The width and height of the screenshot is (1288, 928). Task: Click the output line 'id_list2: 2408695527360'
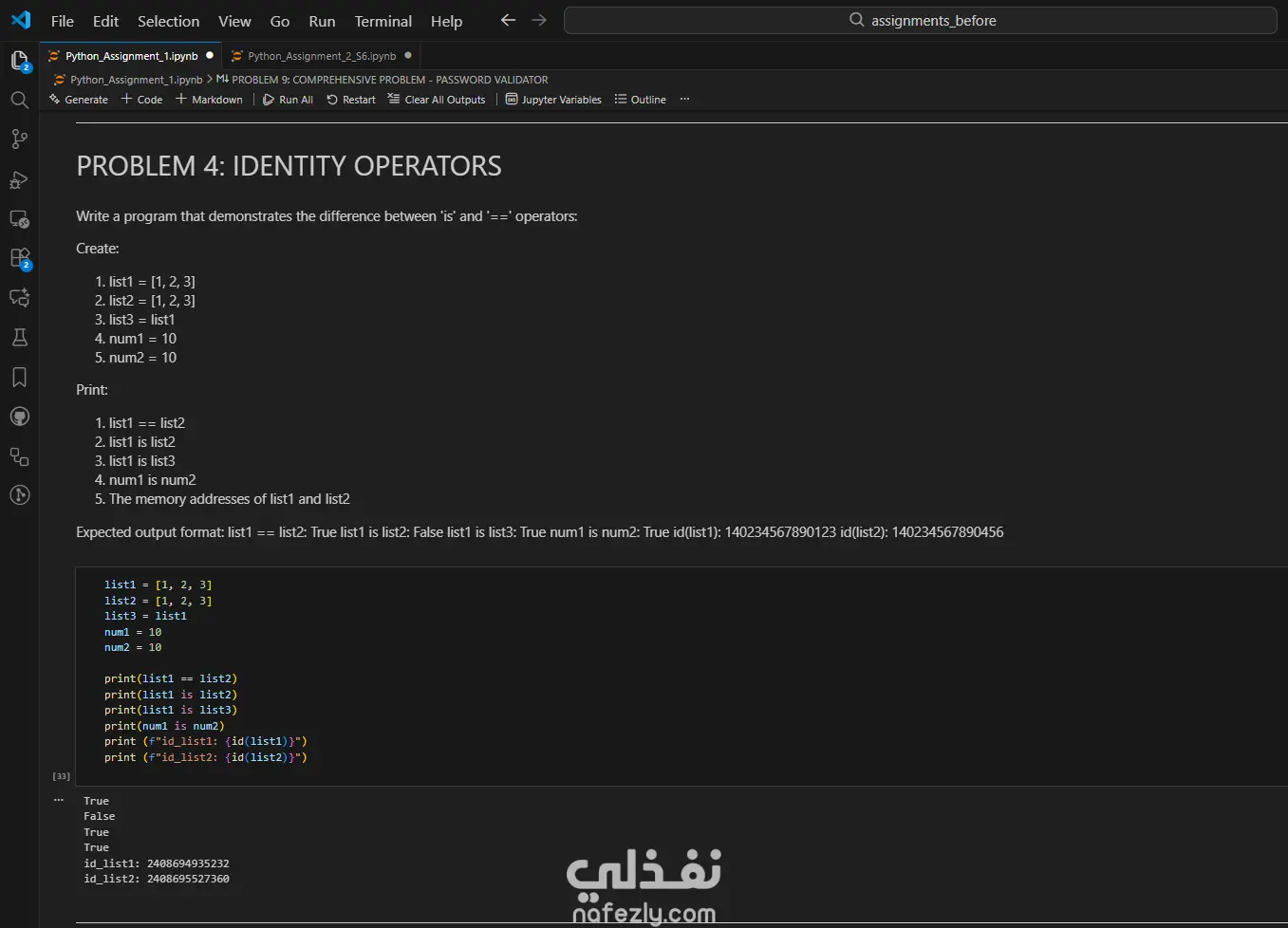click(x=157, y=879)
